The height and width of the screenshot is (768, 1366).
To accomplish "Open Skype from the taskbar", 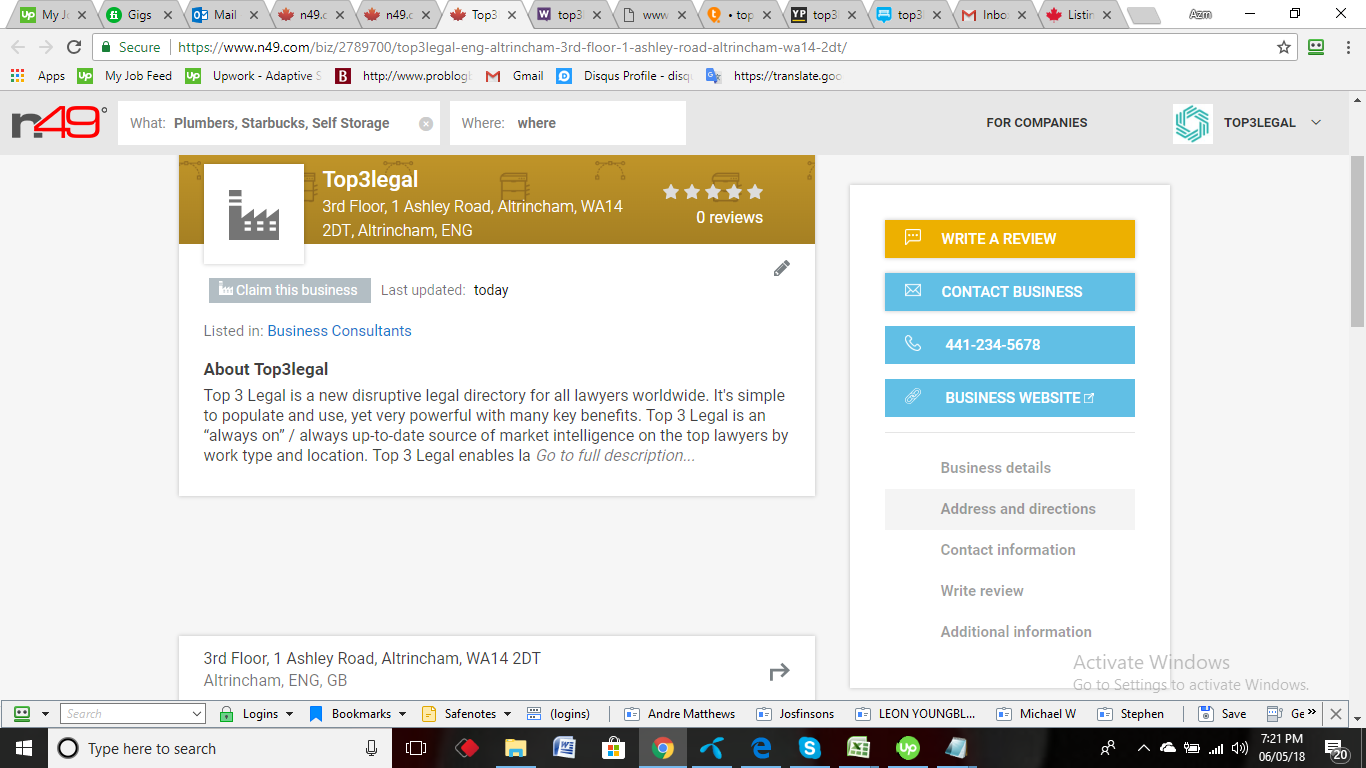I will [811, 747].
